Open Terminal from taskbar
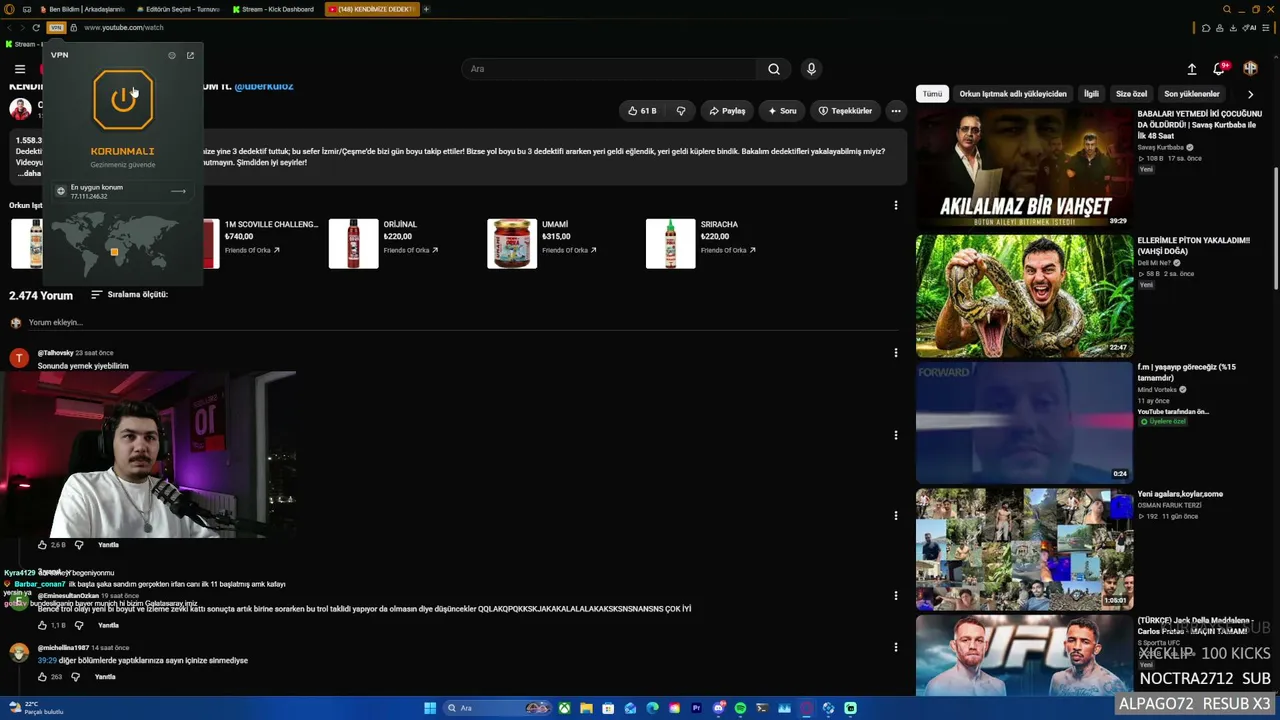The image size is (1280, 720). [x=762, y=708]
